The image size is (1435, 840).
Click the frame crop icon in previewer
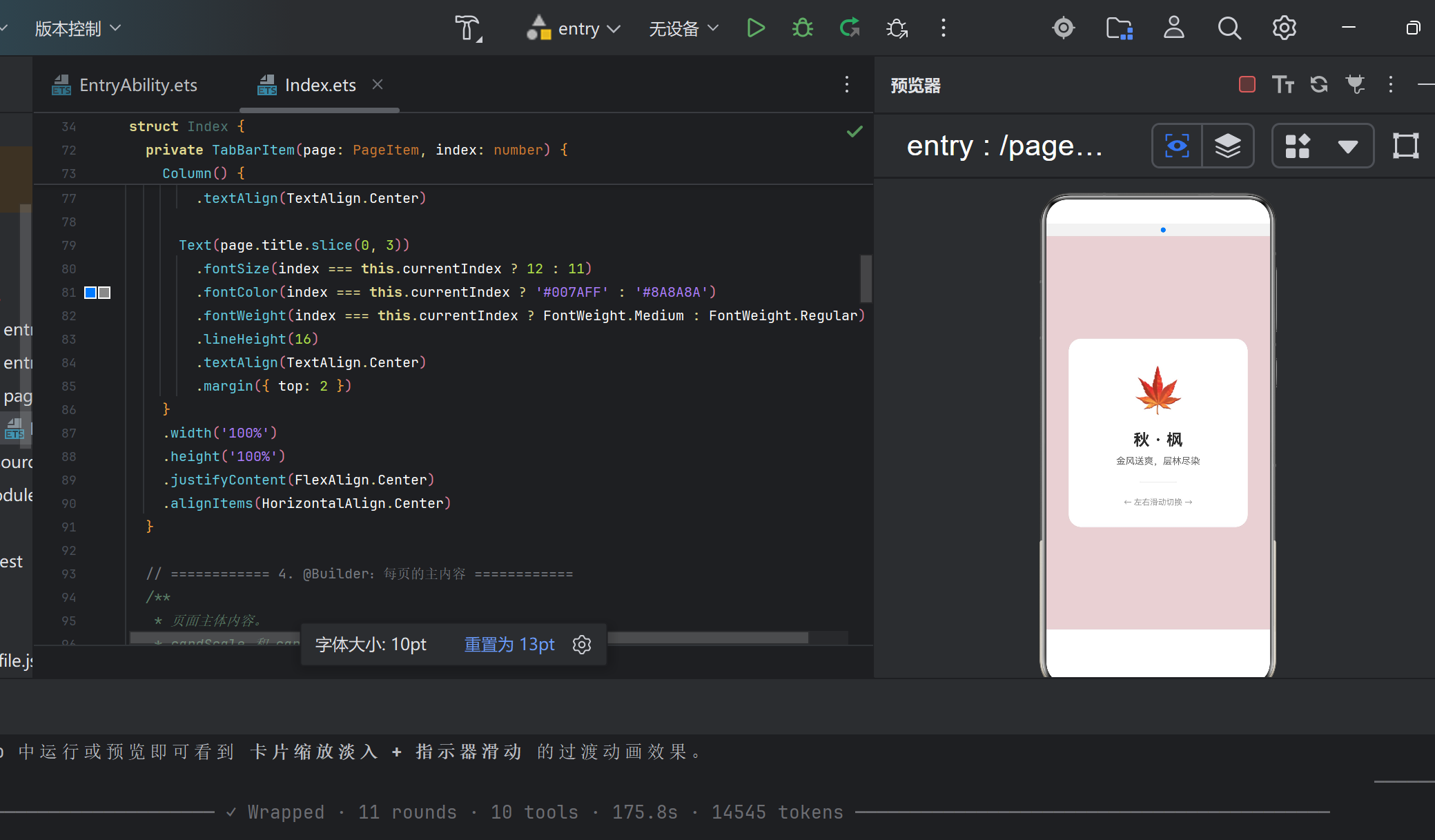(1406, 146)
